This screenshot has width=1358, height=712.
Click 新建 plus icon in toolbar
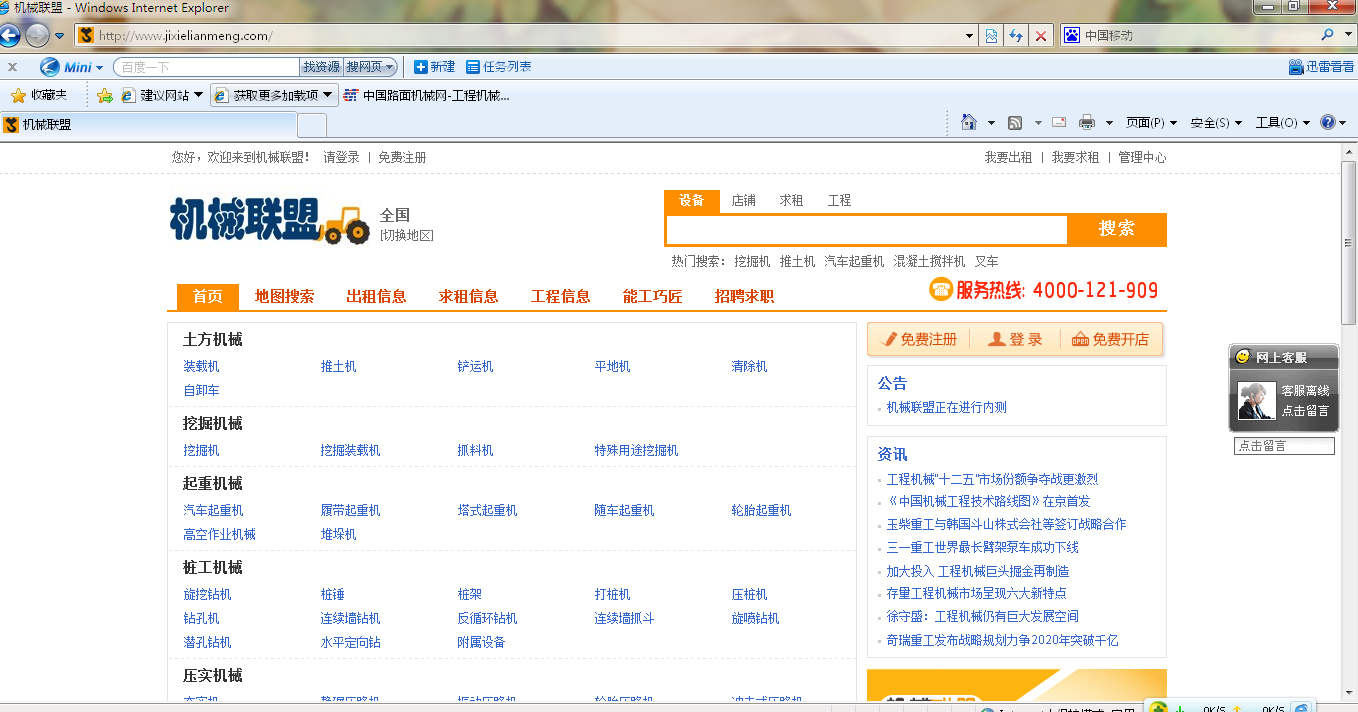click(434, 67)
